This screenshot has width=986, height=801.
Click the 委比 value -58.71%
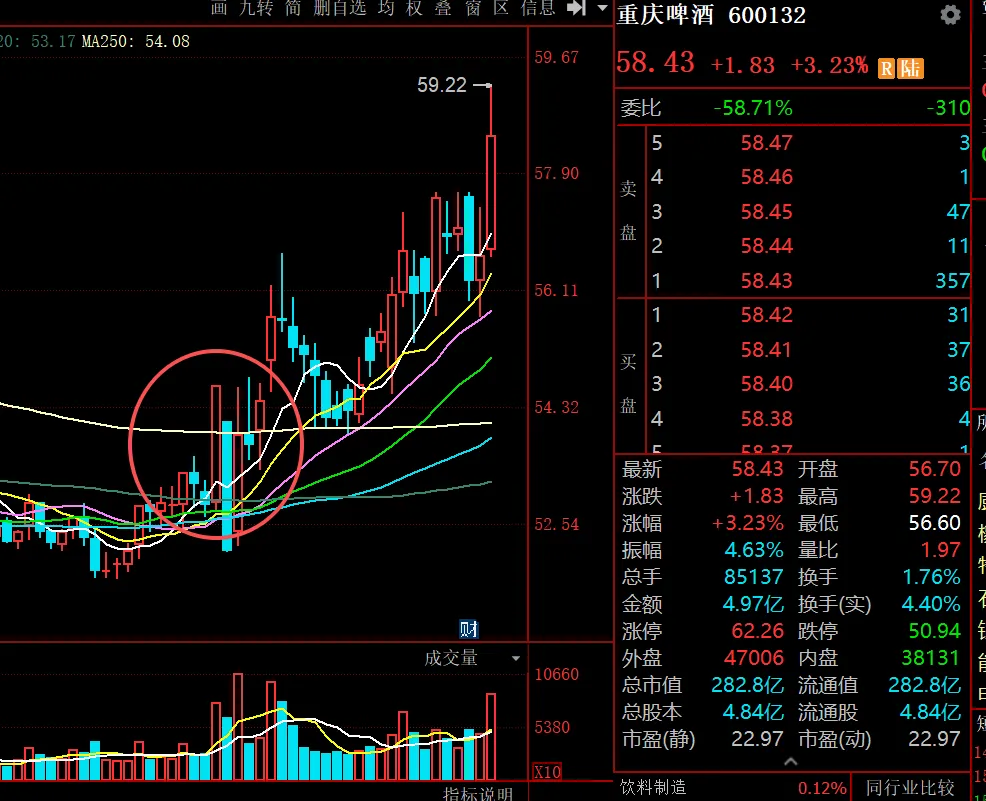coord(753,108)
